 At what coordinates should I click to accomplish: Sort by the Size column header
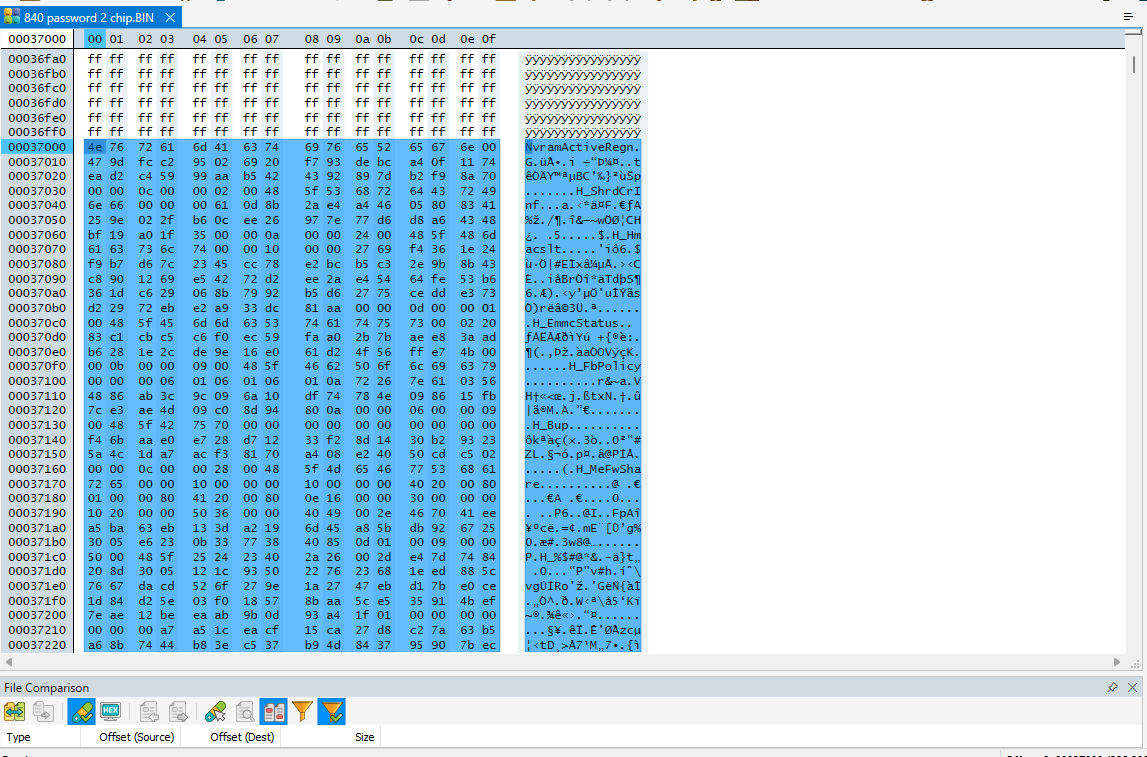click(x=365, y=737)
